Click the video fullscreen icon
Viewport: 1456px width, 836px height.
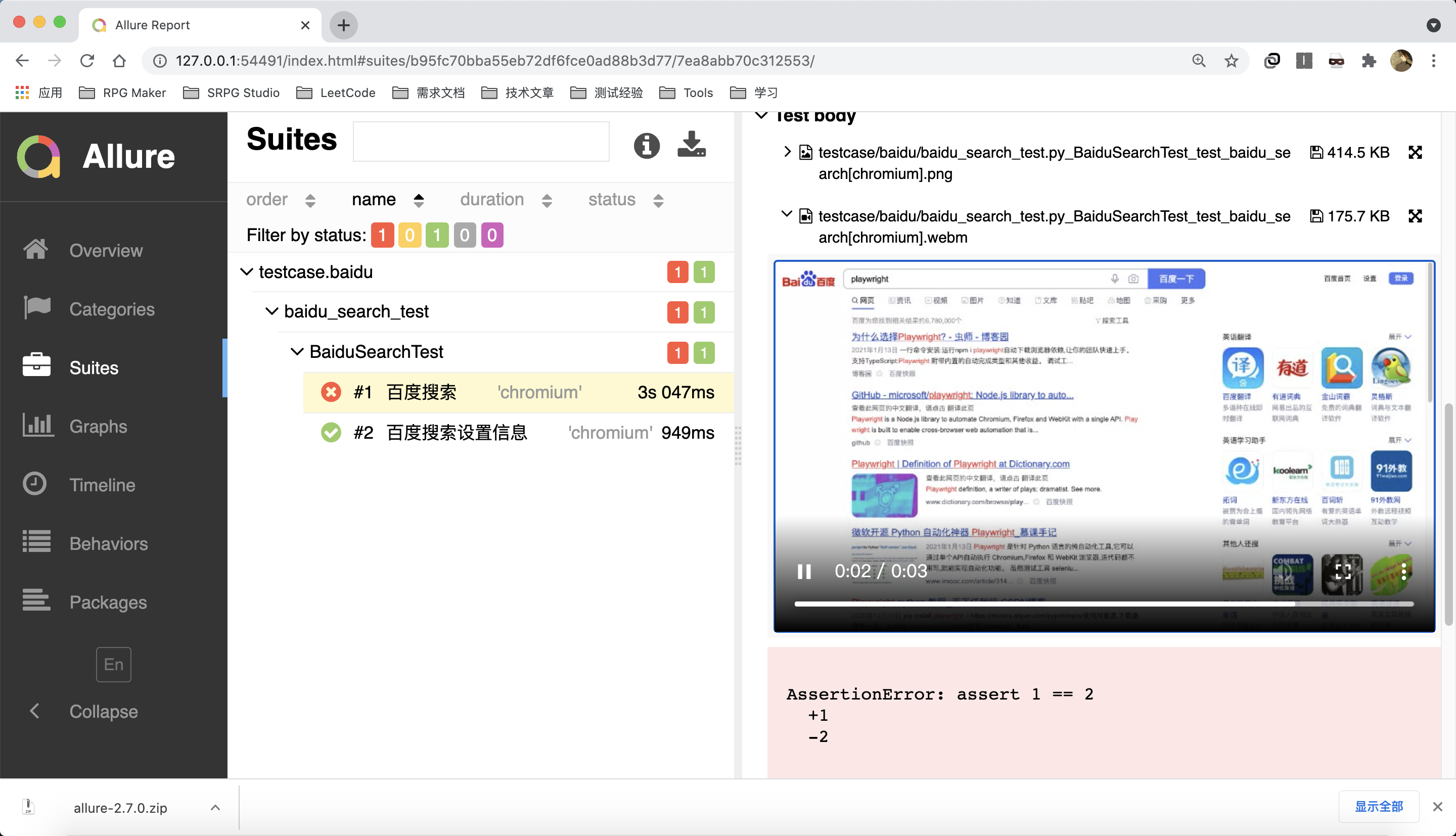coord(1342,571)
